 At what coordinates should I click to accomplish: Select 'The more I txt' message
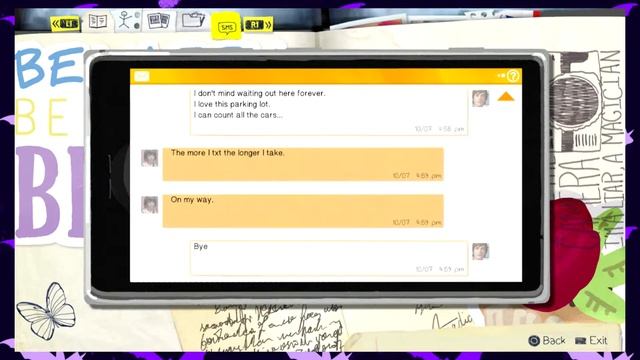click(303, 164)
